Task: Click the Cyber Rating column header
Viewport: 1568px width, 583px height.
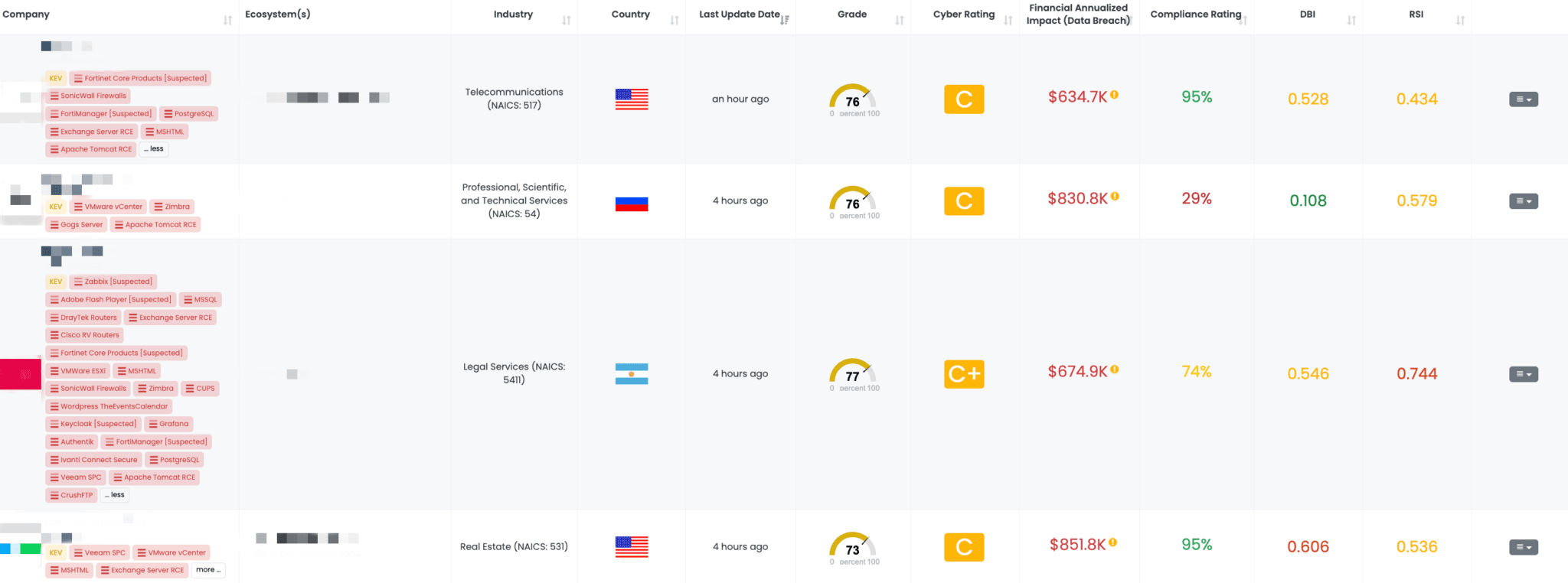Action: [963, 14]
